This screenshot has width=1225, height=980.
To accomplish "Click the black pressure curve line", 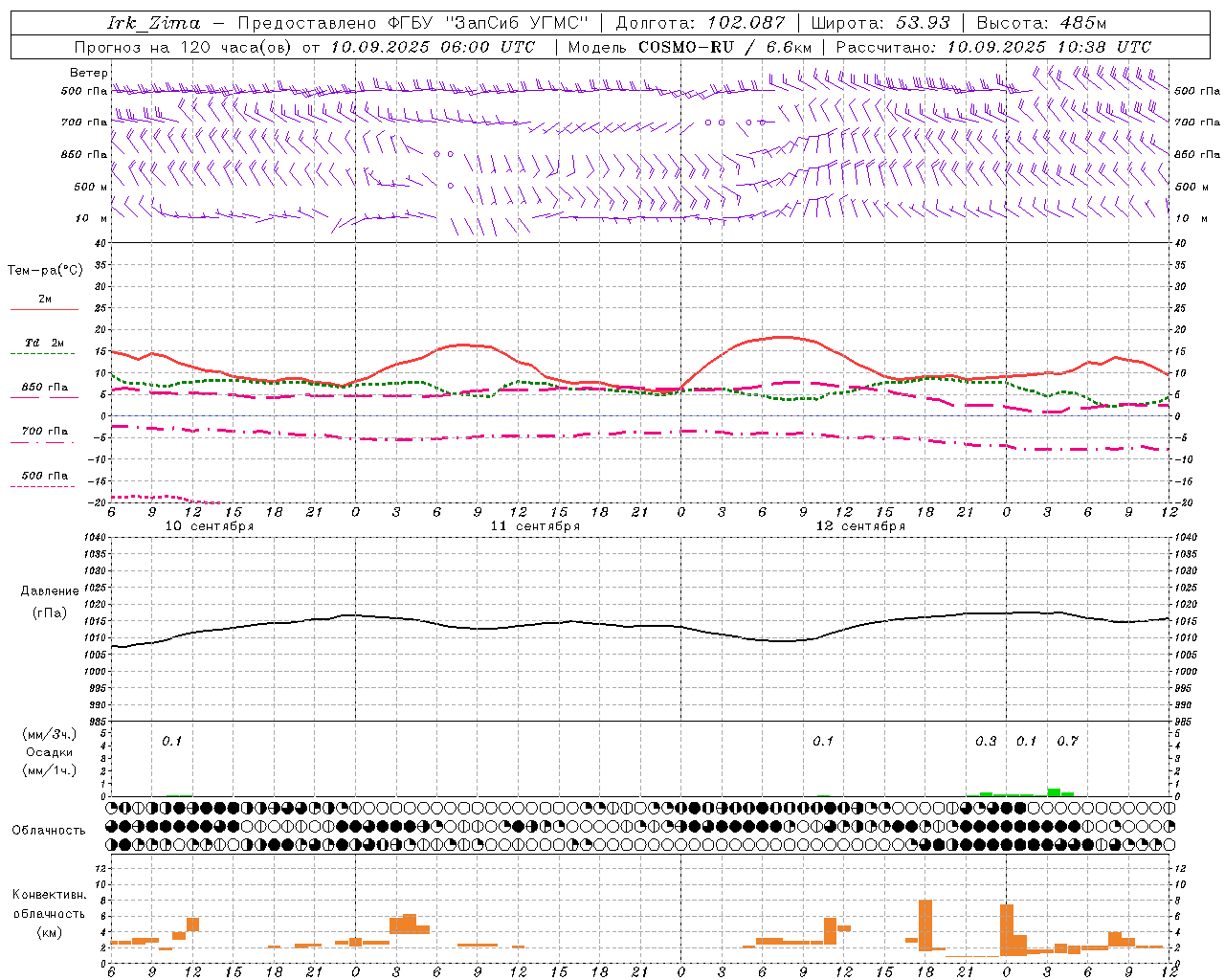I will tap(639, 626).
